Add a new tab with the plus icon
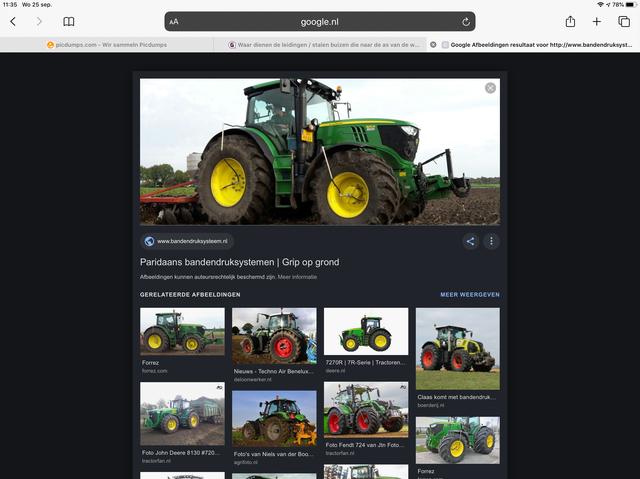 click(x=597, y=21)
